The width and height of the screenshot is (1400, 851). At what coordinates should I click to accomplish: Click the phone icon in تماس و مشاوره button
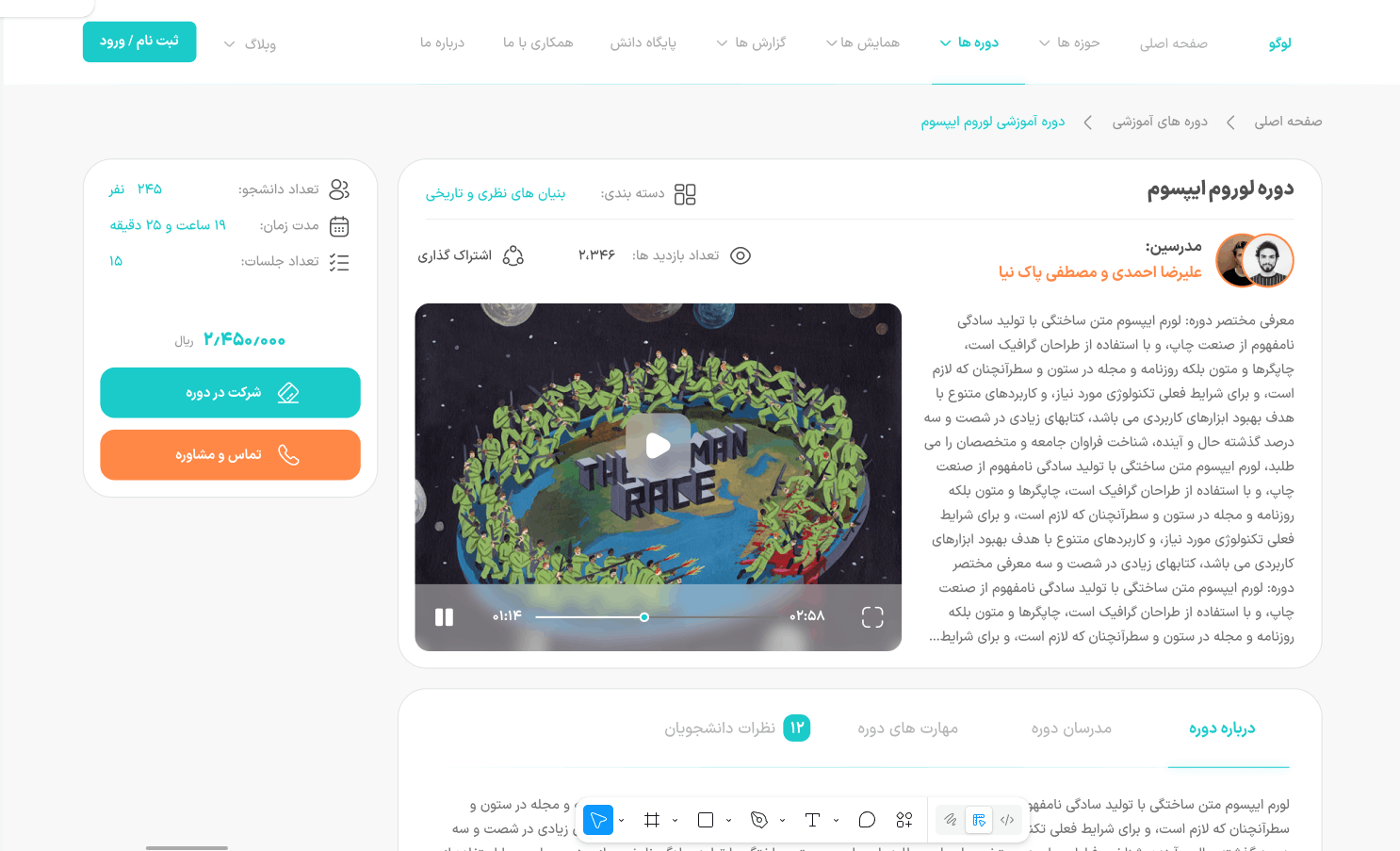point(288,455)
